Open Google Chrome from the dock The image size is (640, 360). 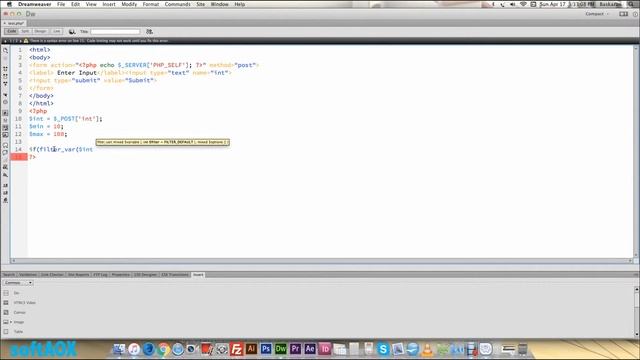click(163, 349)
